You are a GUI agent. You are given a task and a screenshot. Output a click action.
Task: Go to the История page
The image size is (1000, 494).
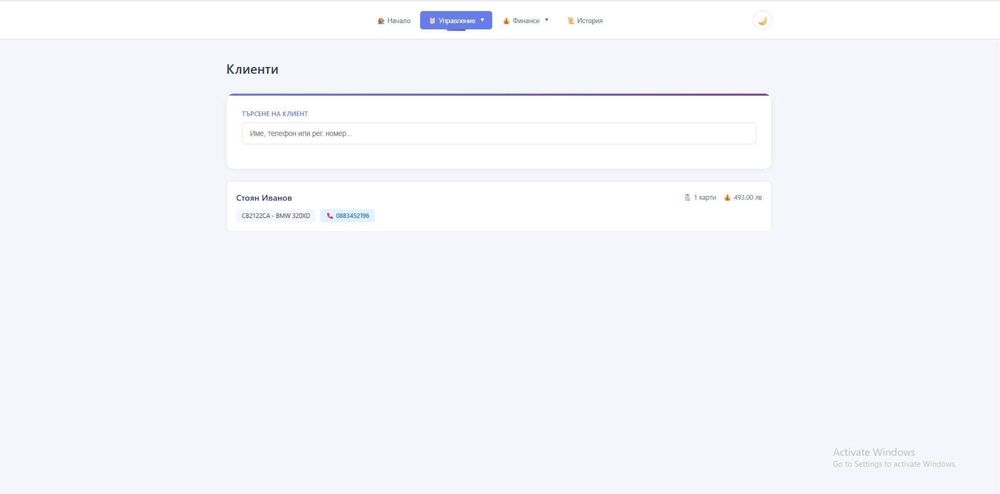pos(585,20)
